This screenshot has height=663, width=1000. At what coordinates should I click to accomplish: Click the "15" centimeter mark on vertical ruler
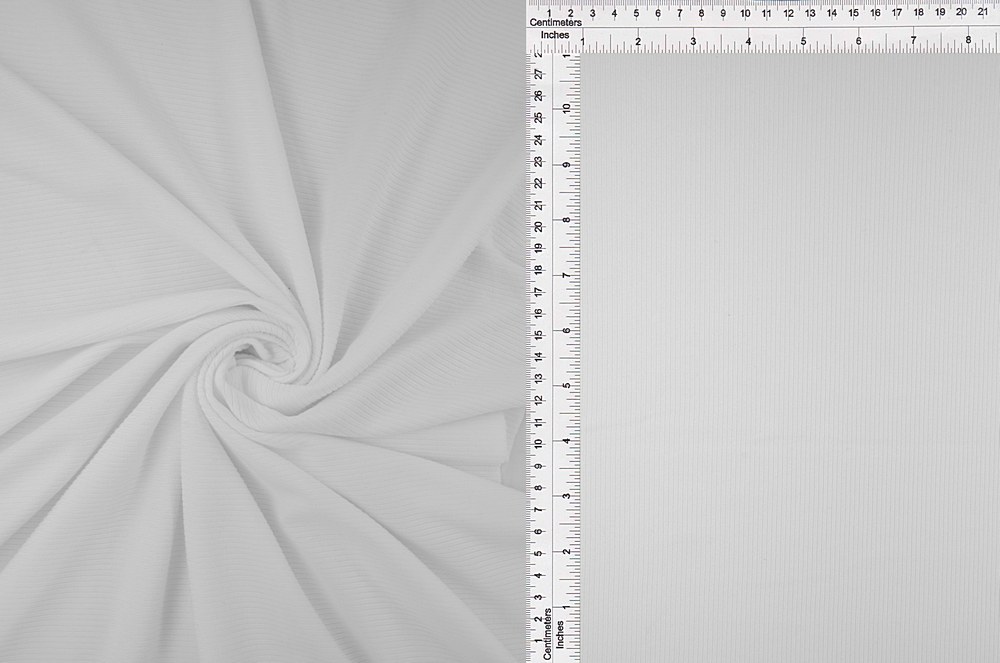pos(539,335)
